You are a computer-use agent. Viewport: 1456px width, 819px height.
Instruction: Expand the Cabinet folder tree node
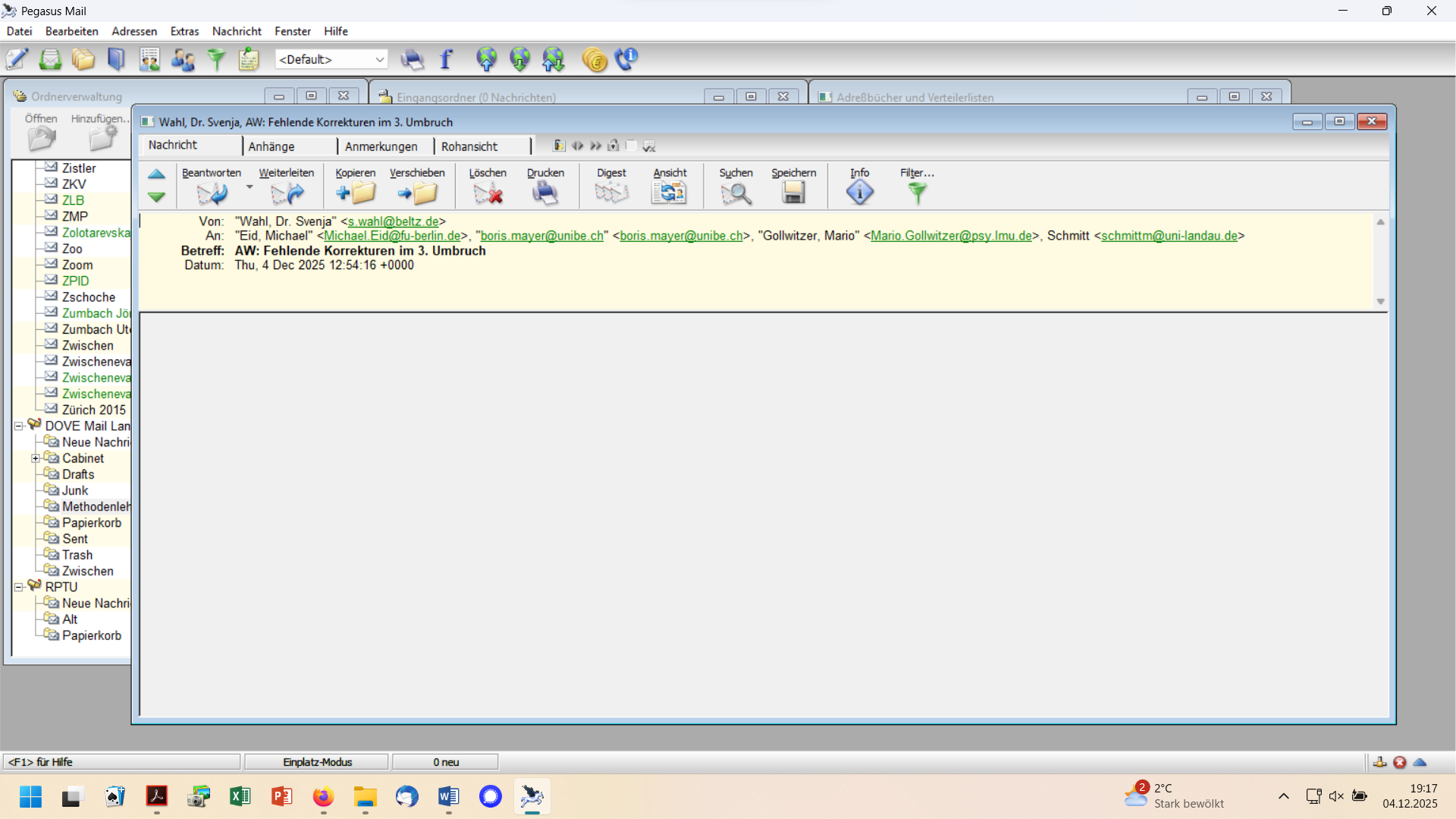pyautogui.click(x=35, y=458)
